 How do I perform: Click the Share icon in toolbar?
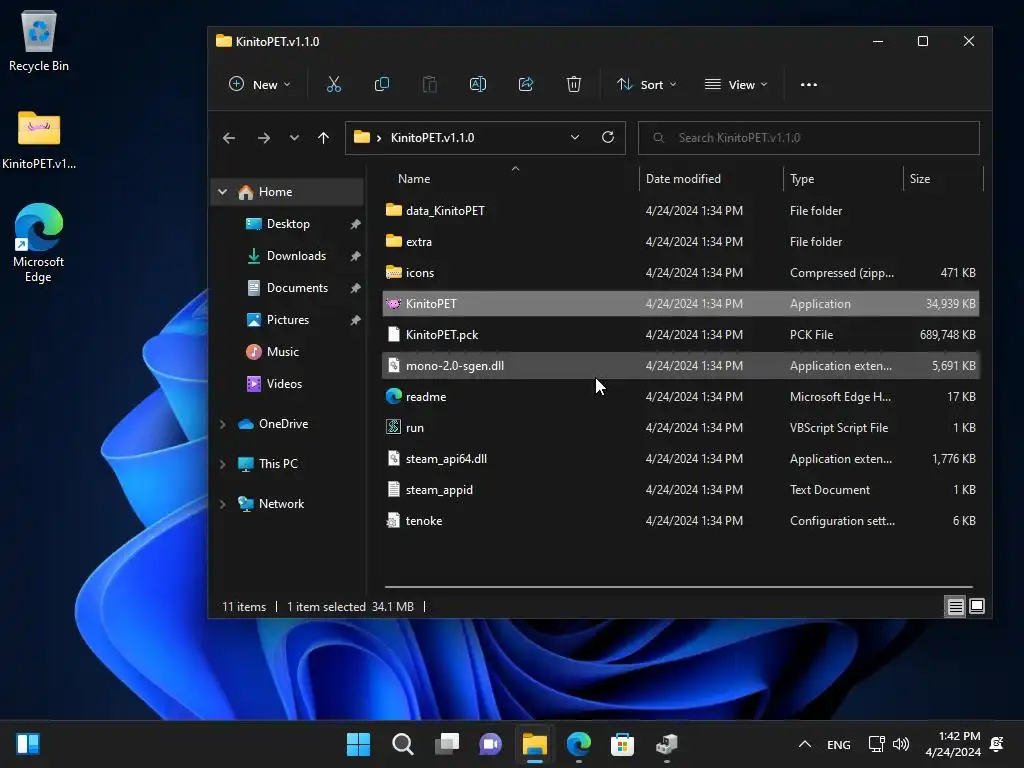click(526, 84)
